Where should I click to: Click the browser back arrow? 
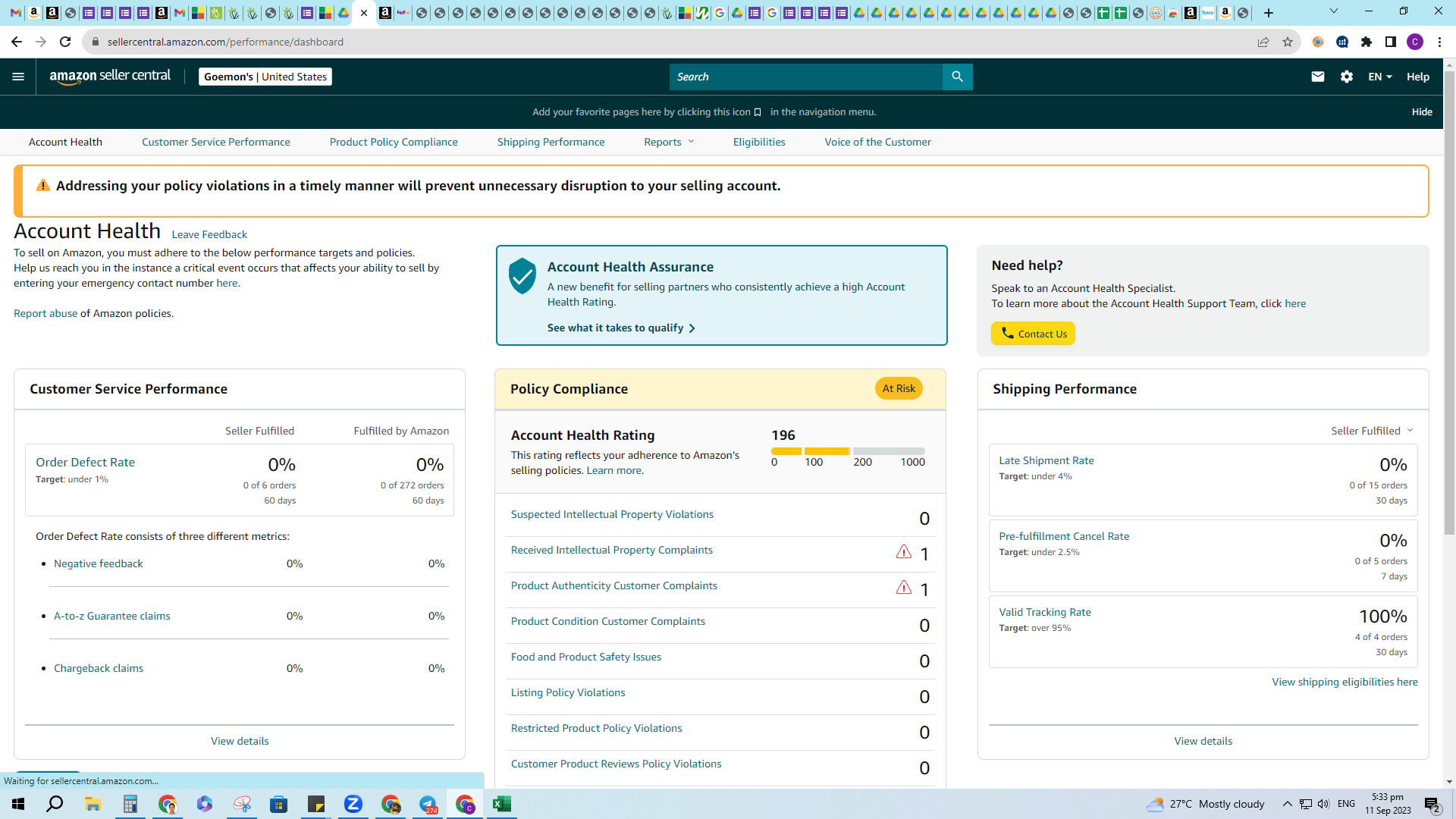pos(17,42)
